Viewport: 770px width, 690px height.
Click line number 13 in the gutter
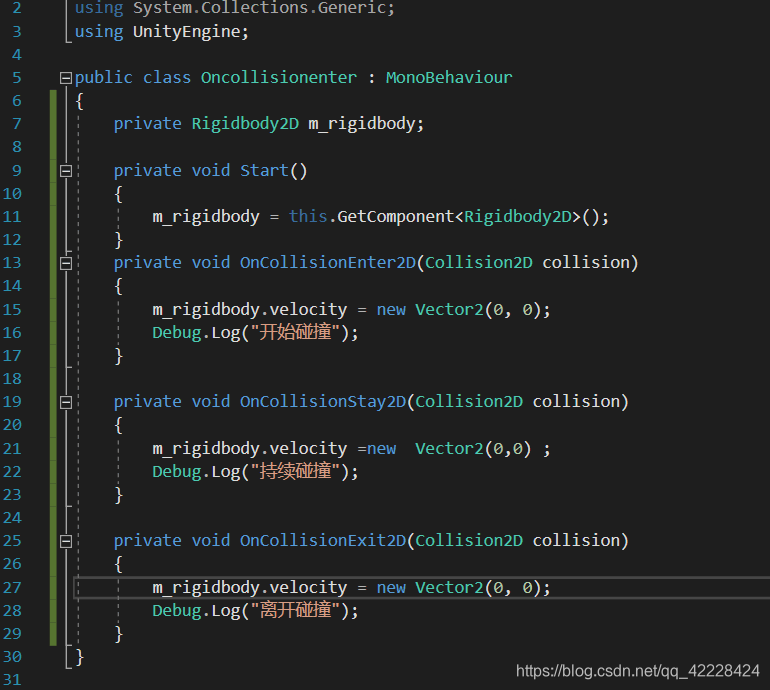(12, 263)
